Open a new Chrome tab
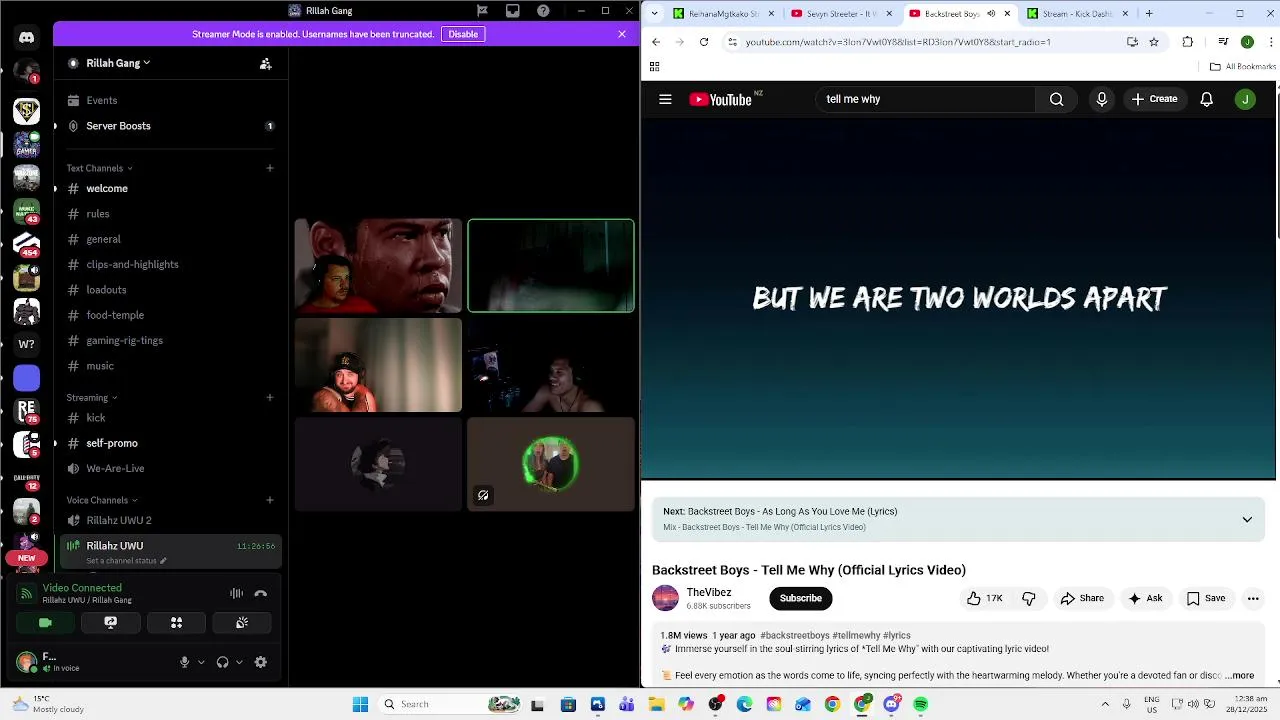The height and width of the screenshot is (720, 1280). pyautogui.click(x=1149, y=14)
